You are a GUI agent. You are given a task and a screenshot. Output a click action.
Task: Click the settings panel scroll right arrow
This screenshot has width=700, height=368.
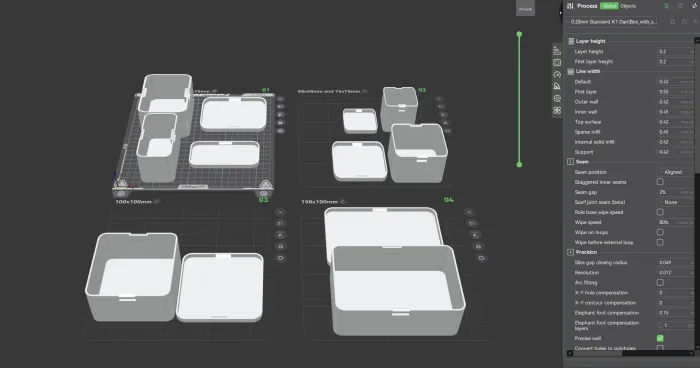coord(691,353)
